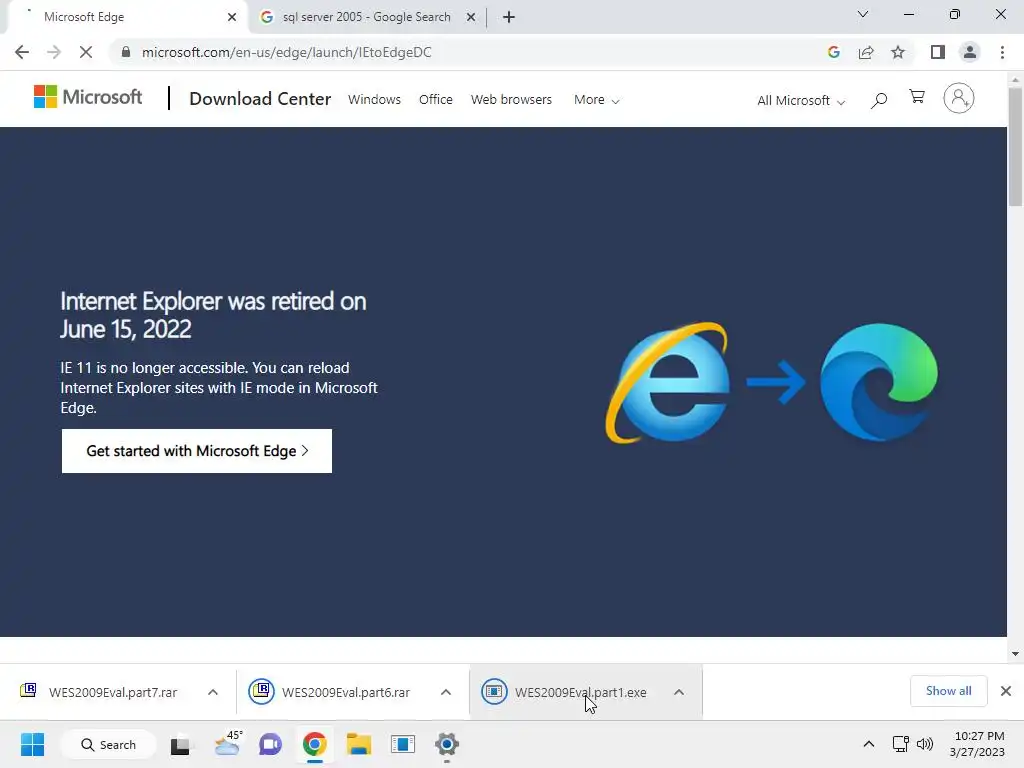Open the Windows Start menu
Image resolution: width=1024 pixels, height=768 pixels.
(x=32, y=744)
